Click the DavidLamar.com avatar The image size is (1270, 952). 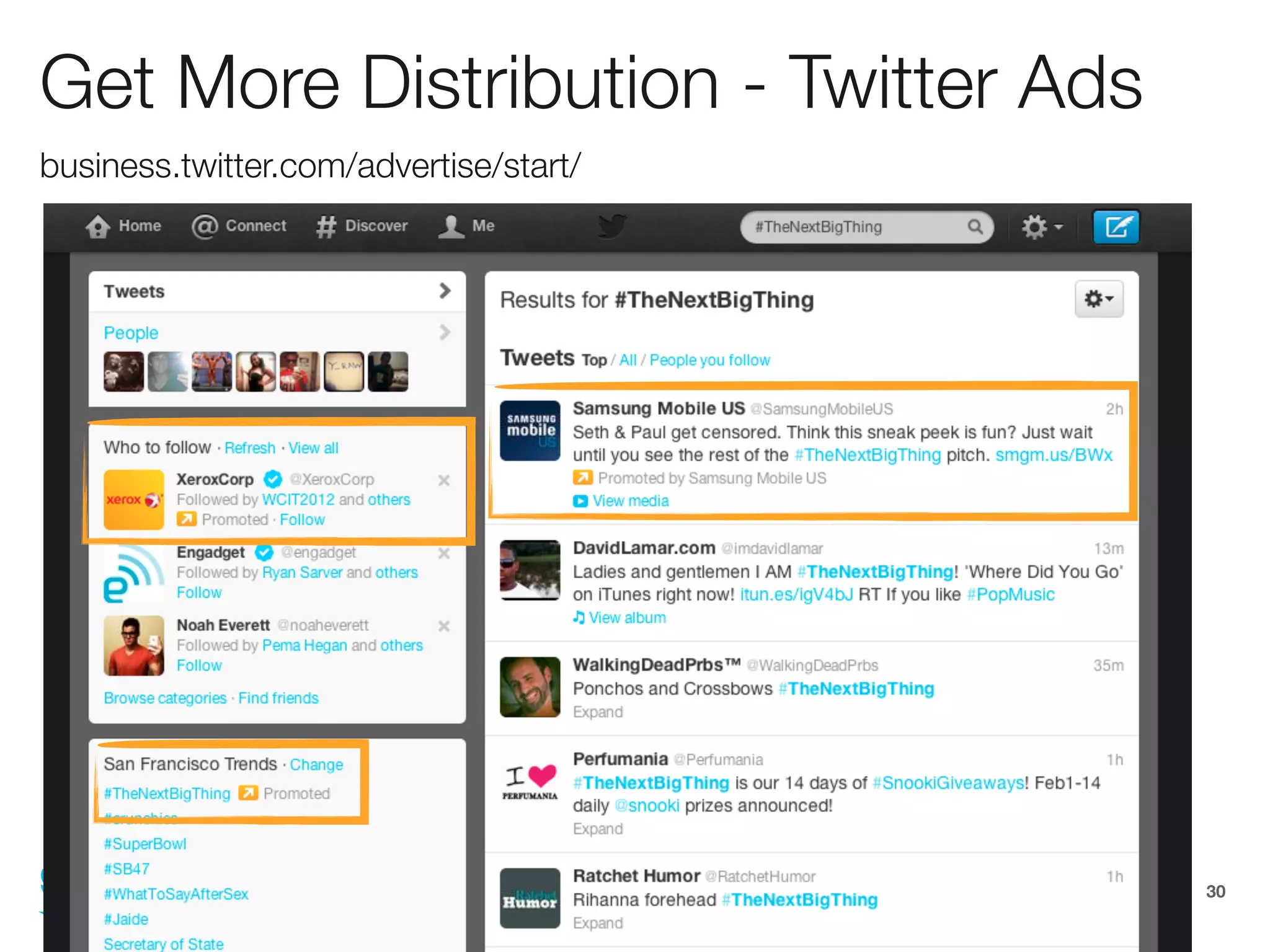pyautogui.click(x=530, y=570)
